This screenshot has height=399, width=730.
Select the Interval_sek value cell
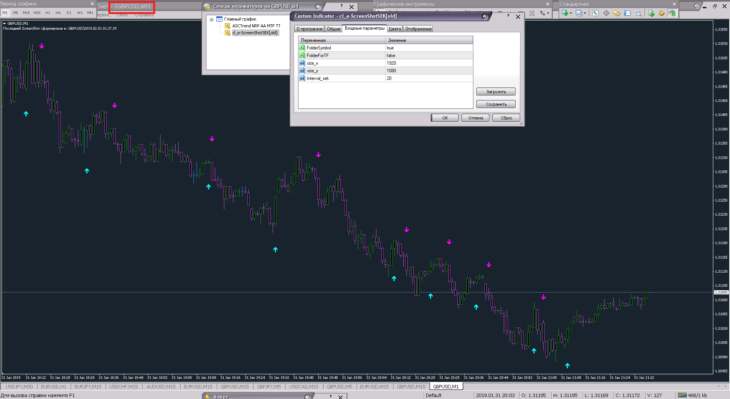coord(429,78)
